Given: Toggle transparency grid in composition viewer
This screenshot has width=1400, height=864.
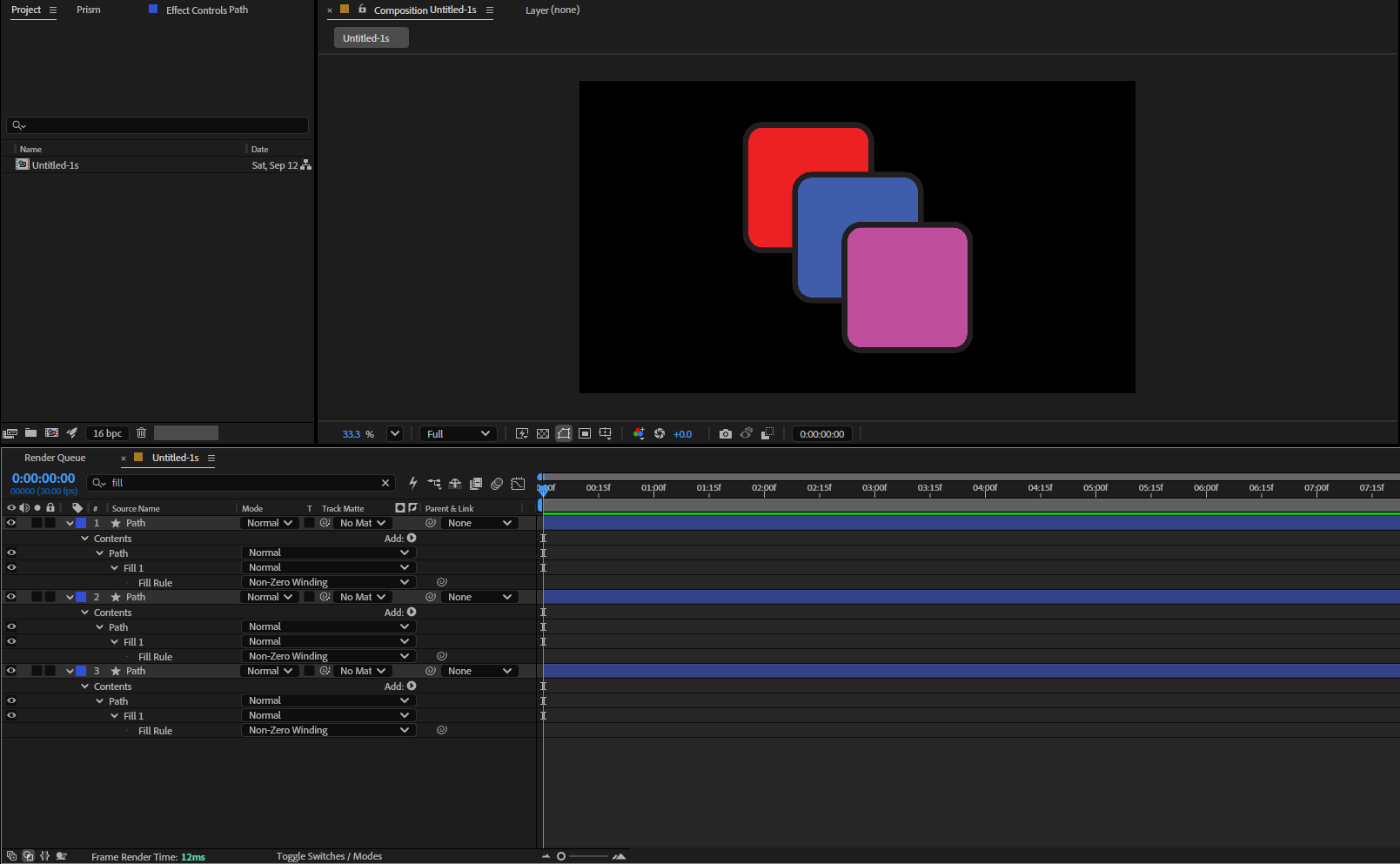Looking at the screenshot, I should coord(543,434).
